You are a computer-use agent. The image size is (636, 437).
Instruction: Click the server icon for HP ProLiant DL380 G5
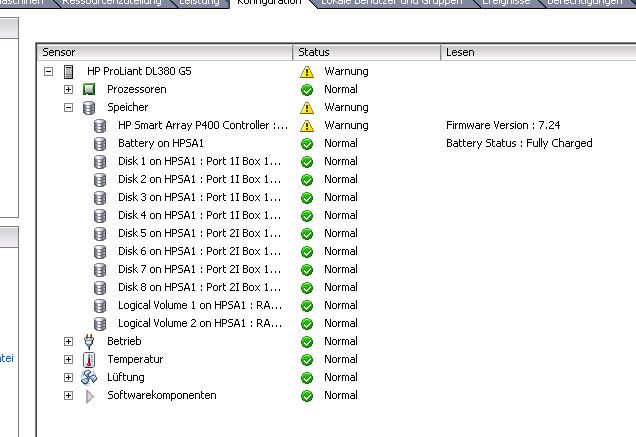[69, 72]
